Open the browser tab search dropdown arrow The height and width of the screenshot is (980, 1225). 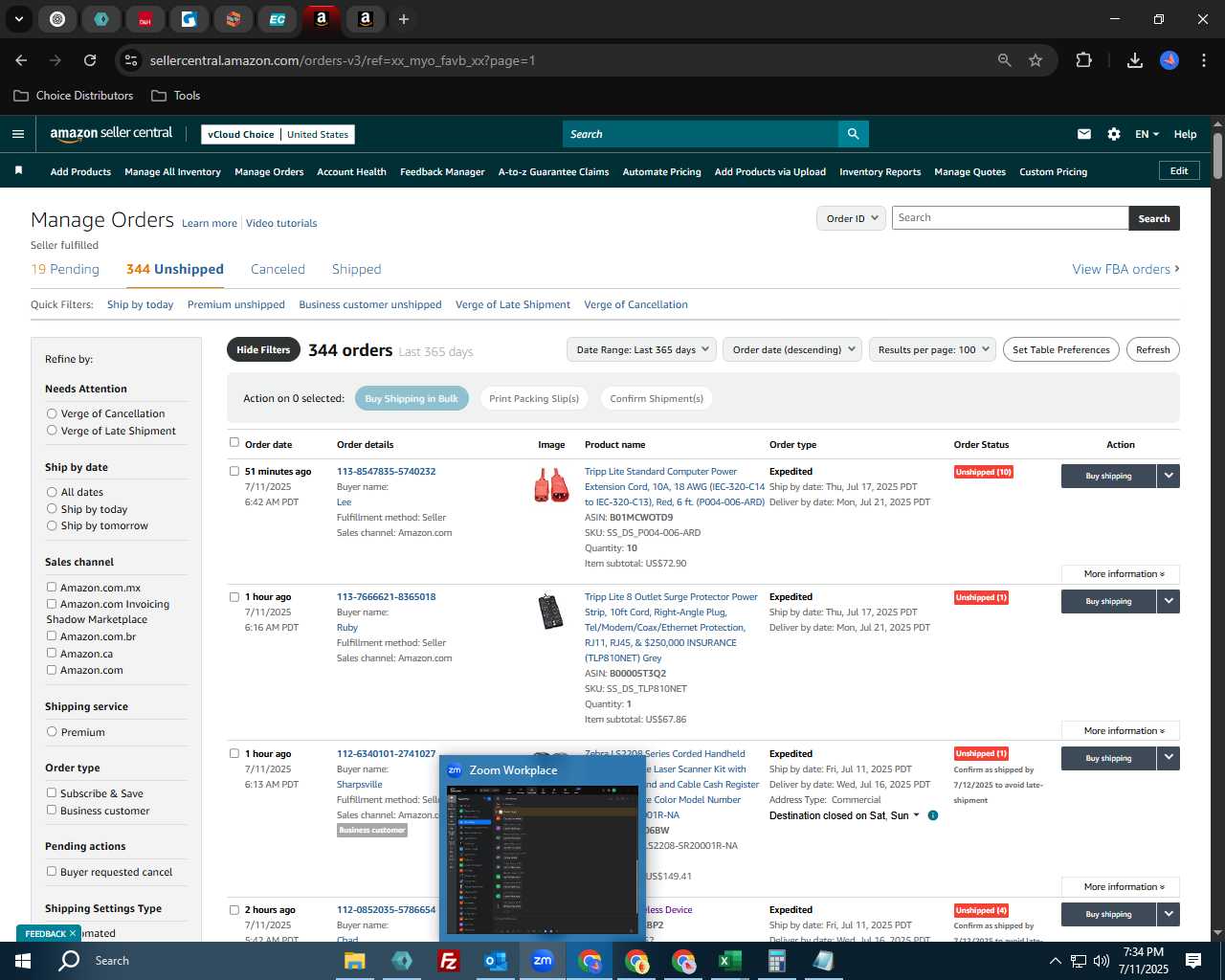click(19, 19)
